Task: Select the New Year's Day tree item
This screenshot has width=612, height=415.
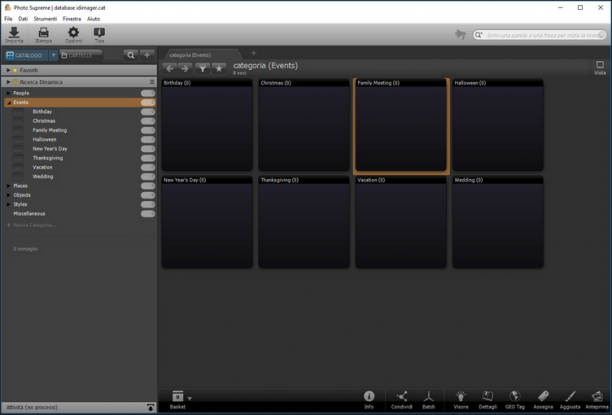Action: point(50,149)
